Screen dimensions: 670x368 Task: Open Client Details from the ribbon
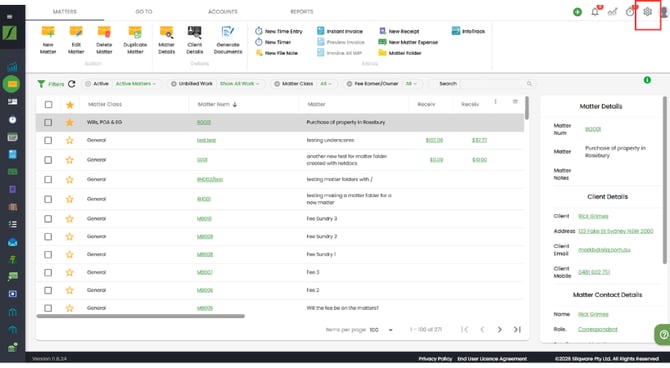pos(194,40)
